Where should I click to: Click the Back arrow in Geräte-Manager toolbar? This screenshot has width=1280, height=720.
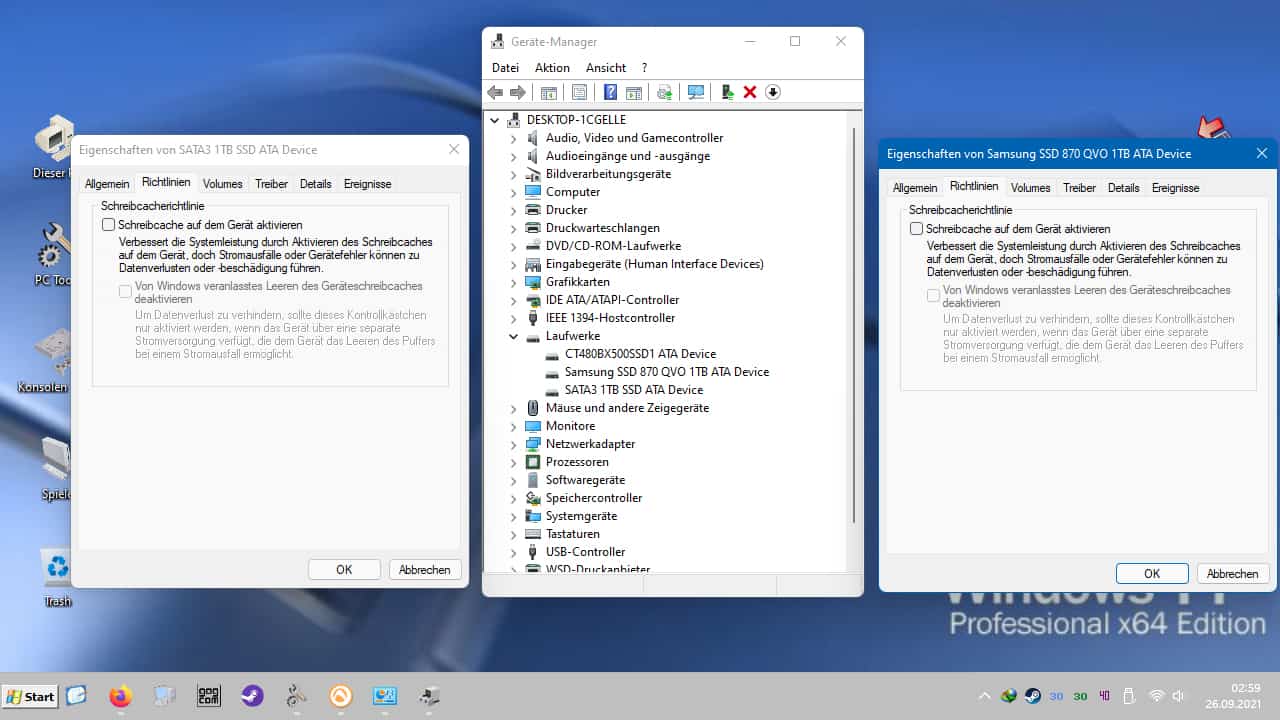[495, 92]
